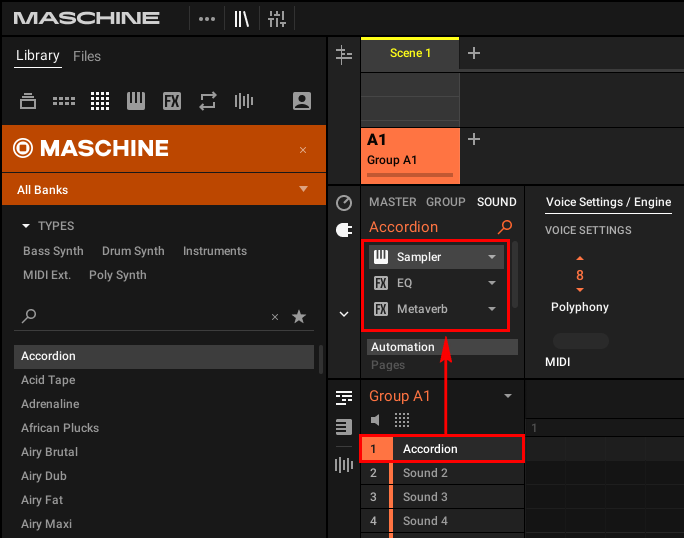Click the Accordion quick browse magnifier
Screen dimensions: 684x538
tap(505, 226)
